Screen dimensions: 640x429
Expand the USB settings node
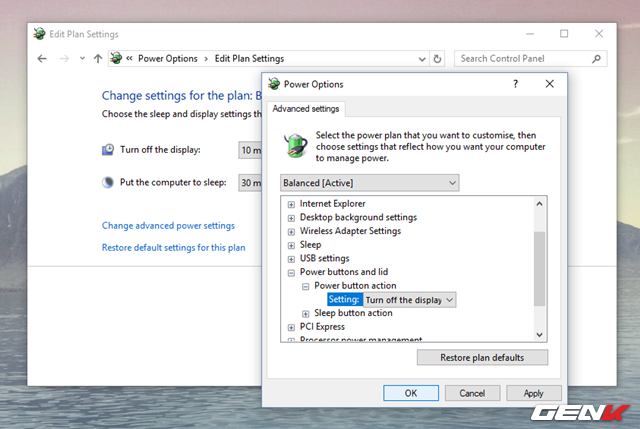pyautogui.click(x=291, y=259)
